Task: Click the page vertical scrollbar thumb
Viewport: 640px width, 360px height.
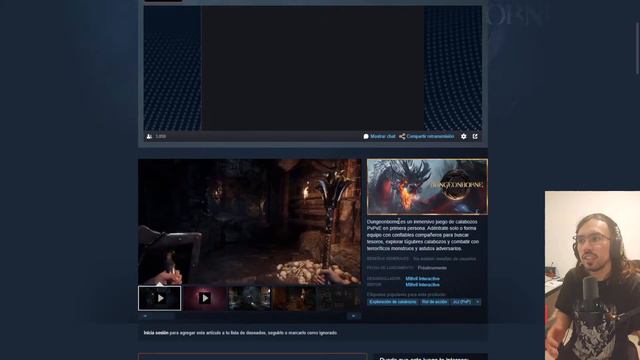Action: tap(637, 48)
